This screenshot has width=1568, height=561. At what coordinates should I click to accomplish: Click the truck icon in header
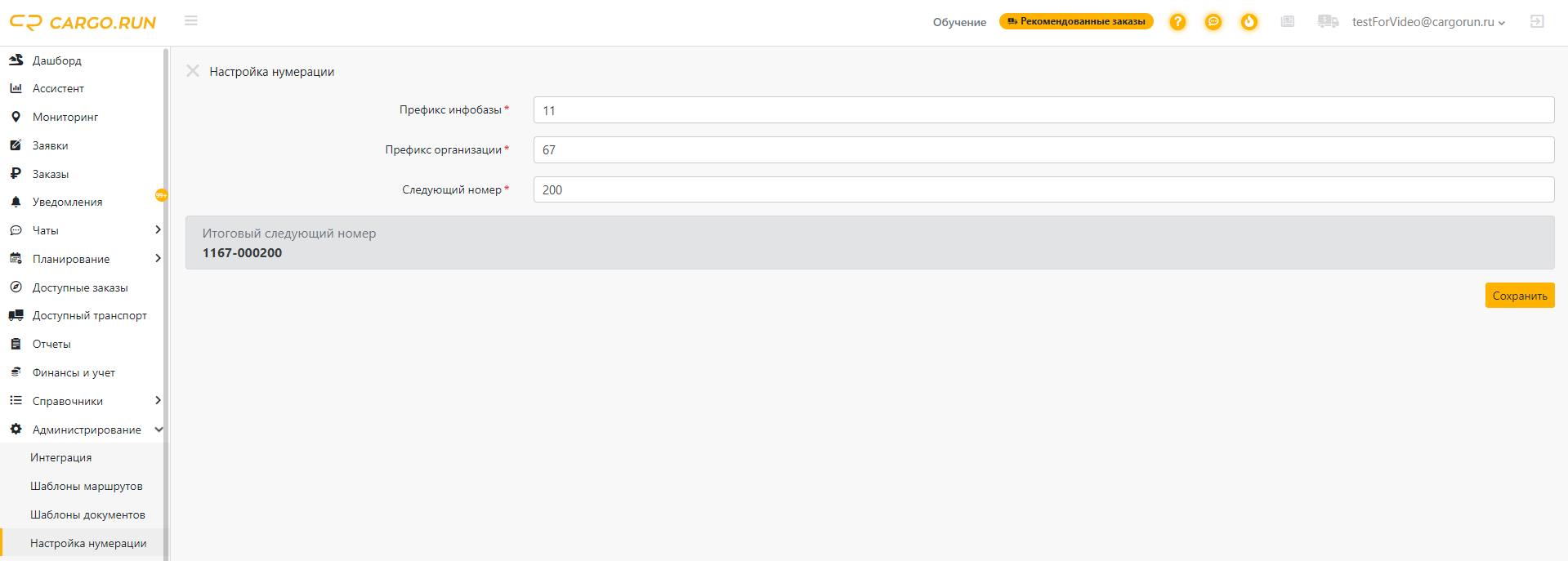(1328, 21)
